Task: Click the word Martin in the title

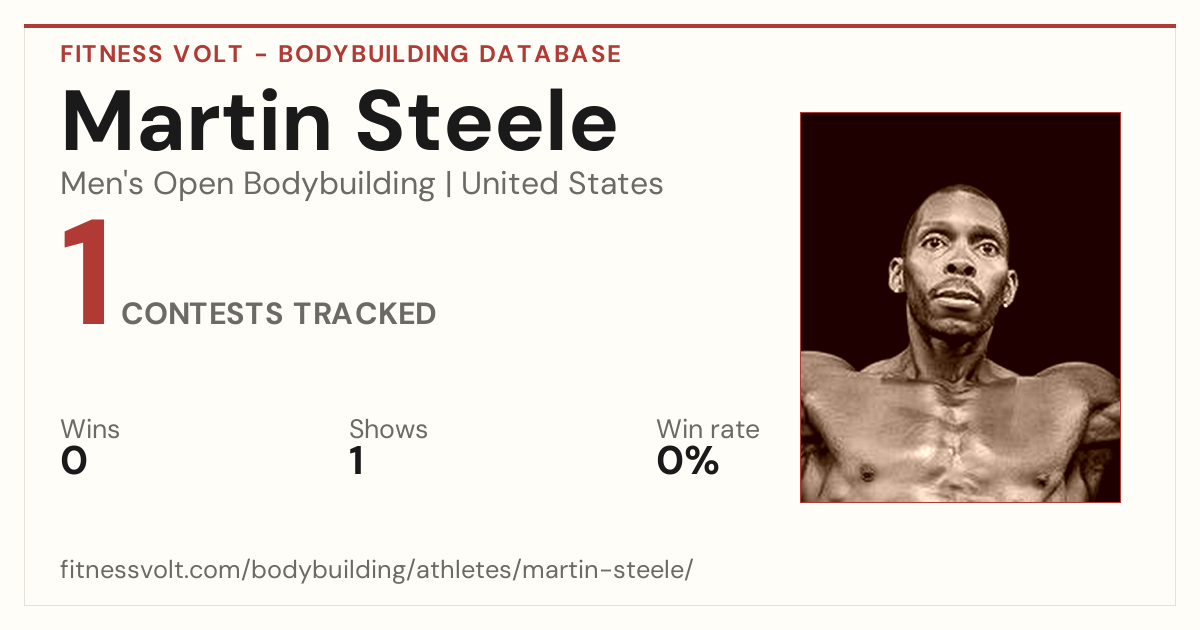Action: point(197,121)
